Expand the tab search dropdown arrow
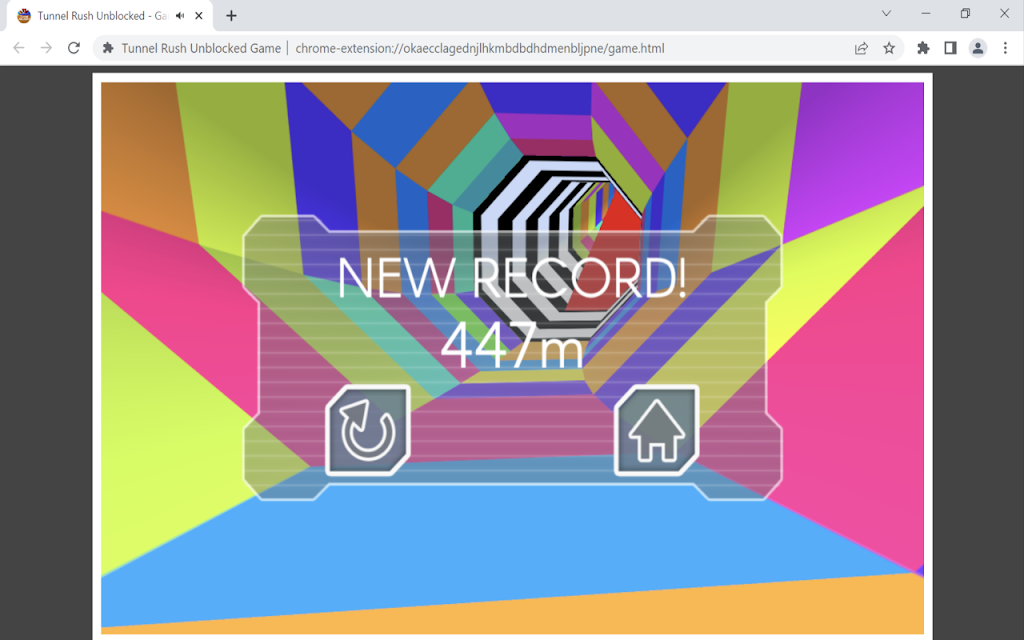The image size is (1024, 640). coord(886,13)
